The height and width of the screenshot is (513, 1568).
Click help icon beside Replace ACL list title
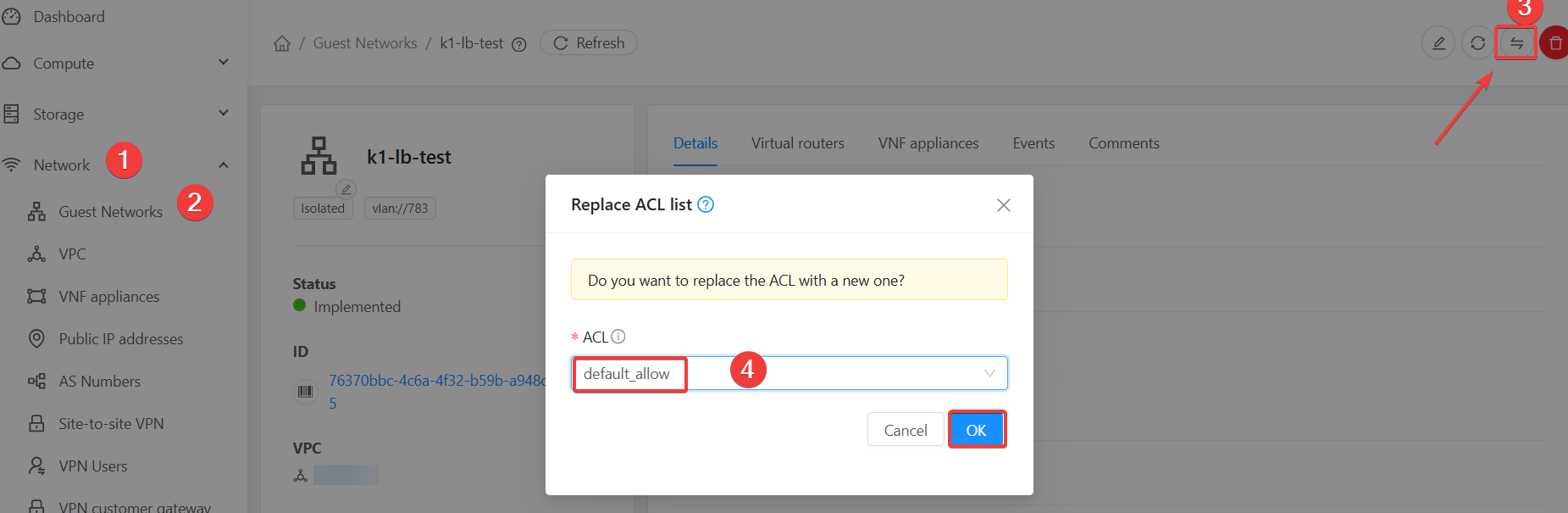coord(706,204)
